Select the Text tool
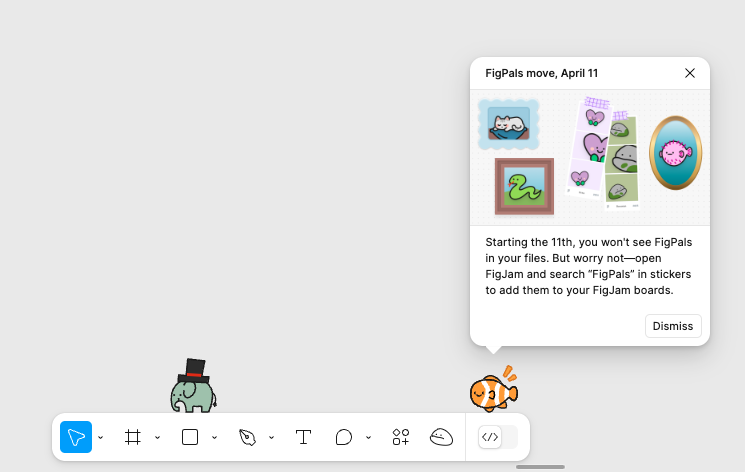Screen dimensions: 745x472 [x=304, y=437]
